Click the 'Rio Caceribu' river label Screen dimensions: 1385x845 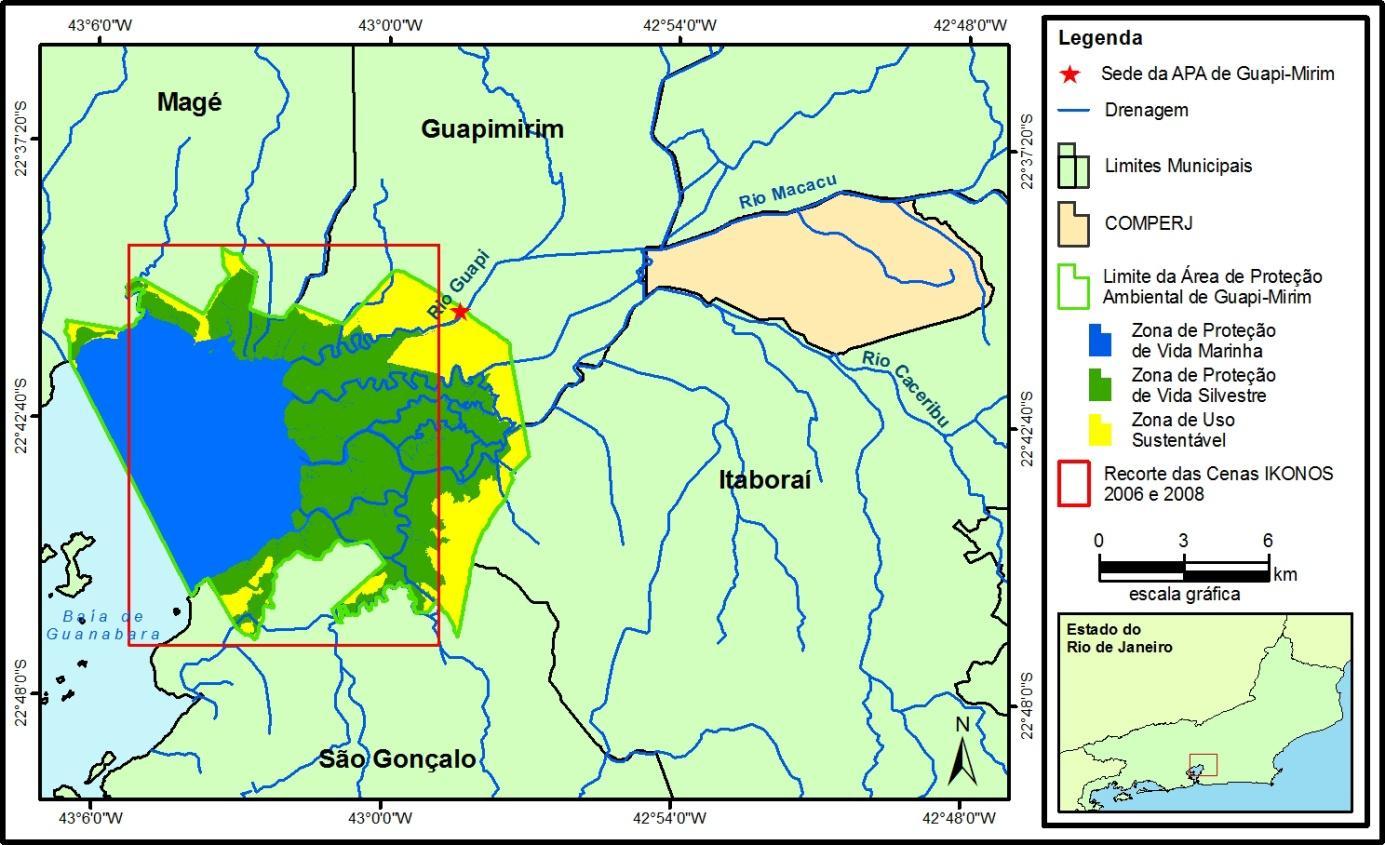pyautogui.click(x=904, y=389)
